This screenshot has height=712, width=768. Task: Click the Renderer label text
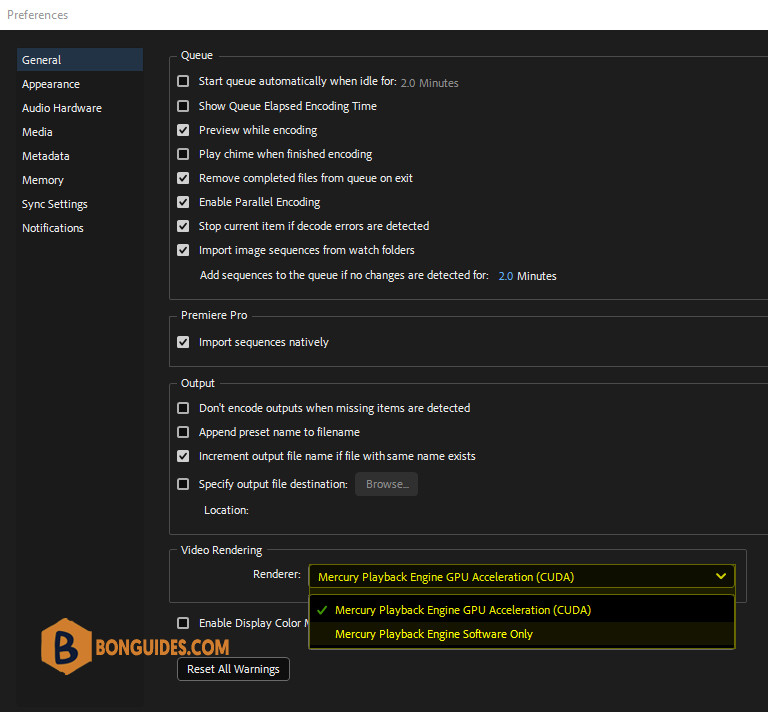(x=277, y=574)
